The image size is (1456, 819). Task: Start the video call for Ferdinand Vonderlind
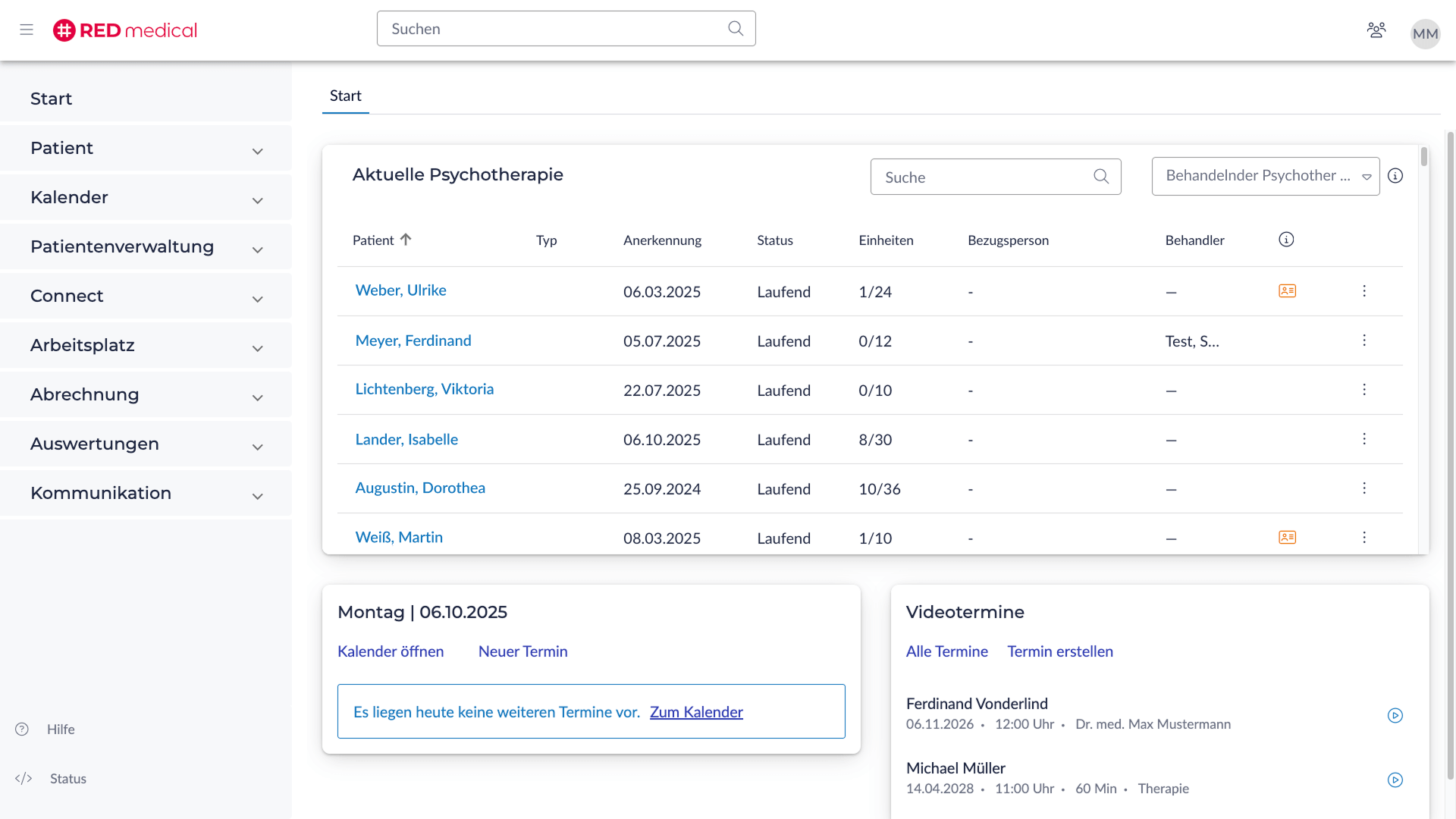click(x=1395, y=715)
